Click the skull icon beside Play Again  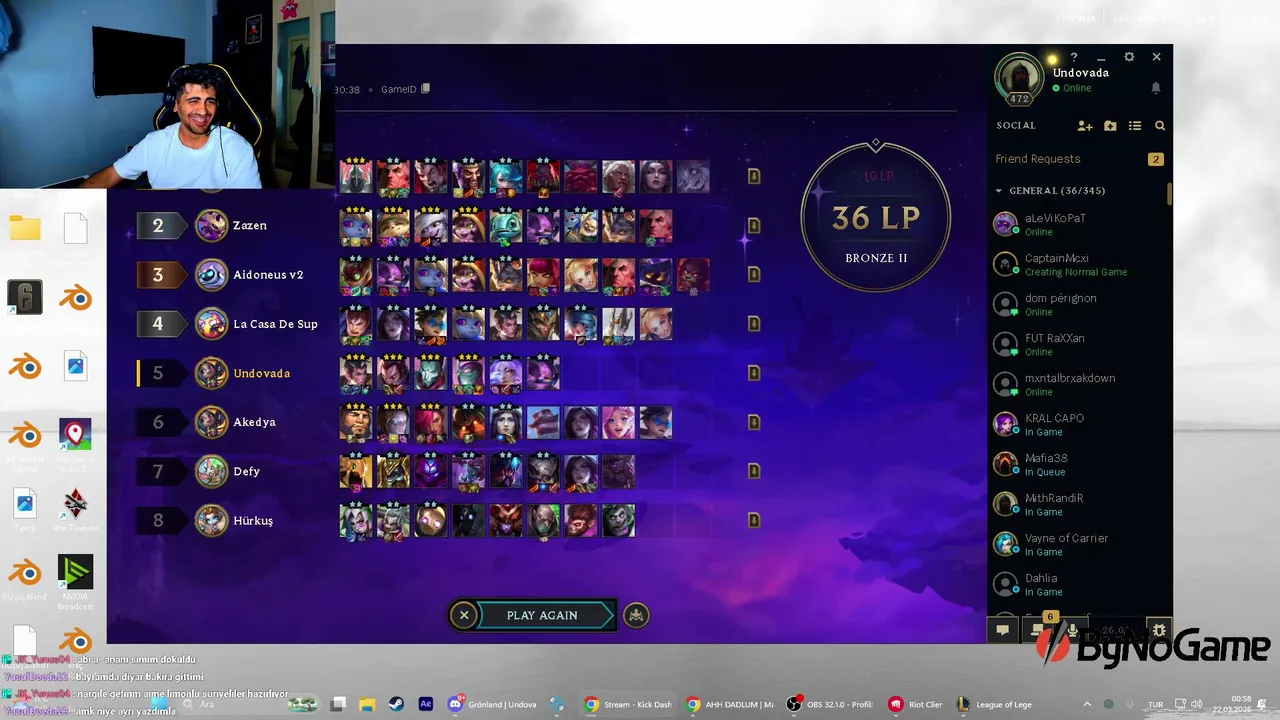[x=636, y=615]
